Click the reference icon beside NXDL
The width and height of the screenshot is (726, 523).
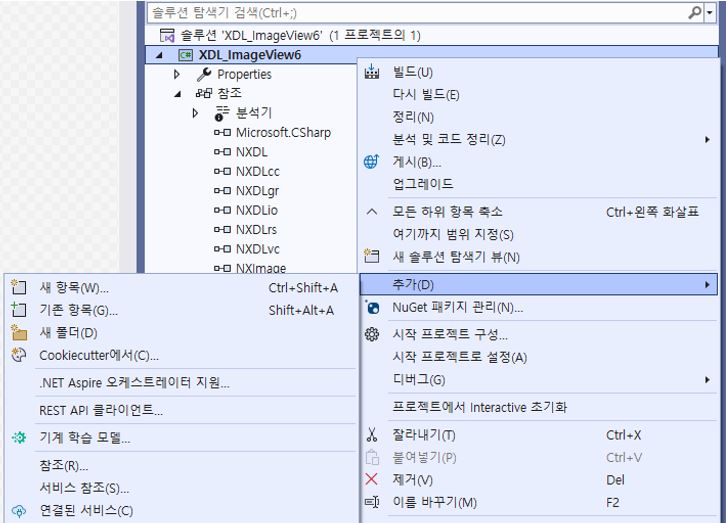pos(222,152)
